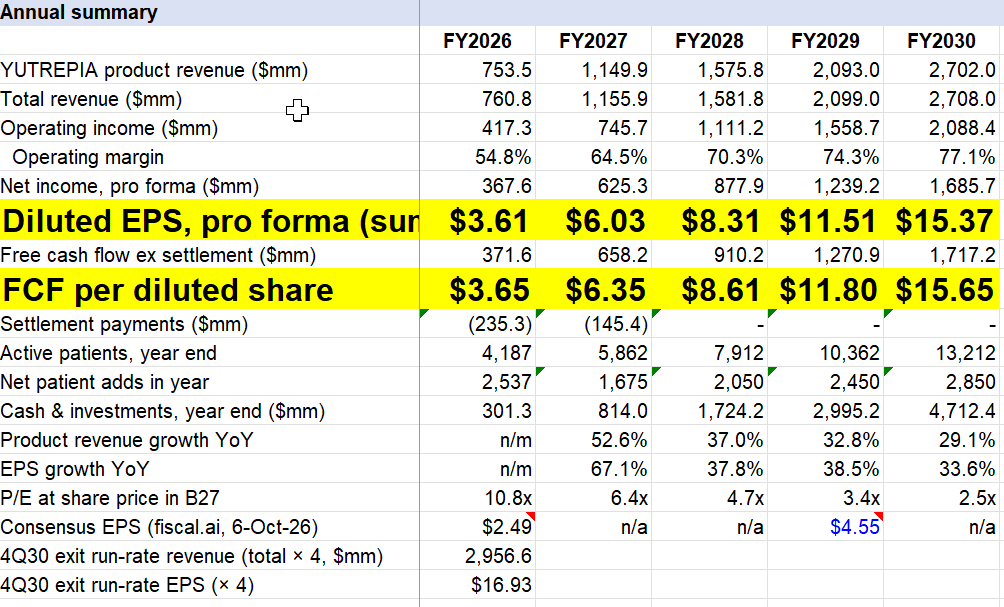Select Cash & investments, year end label
This screenshot has width=1004, height=607.
coord(209,410)
